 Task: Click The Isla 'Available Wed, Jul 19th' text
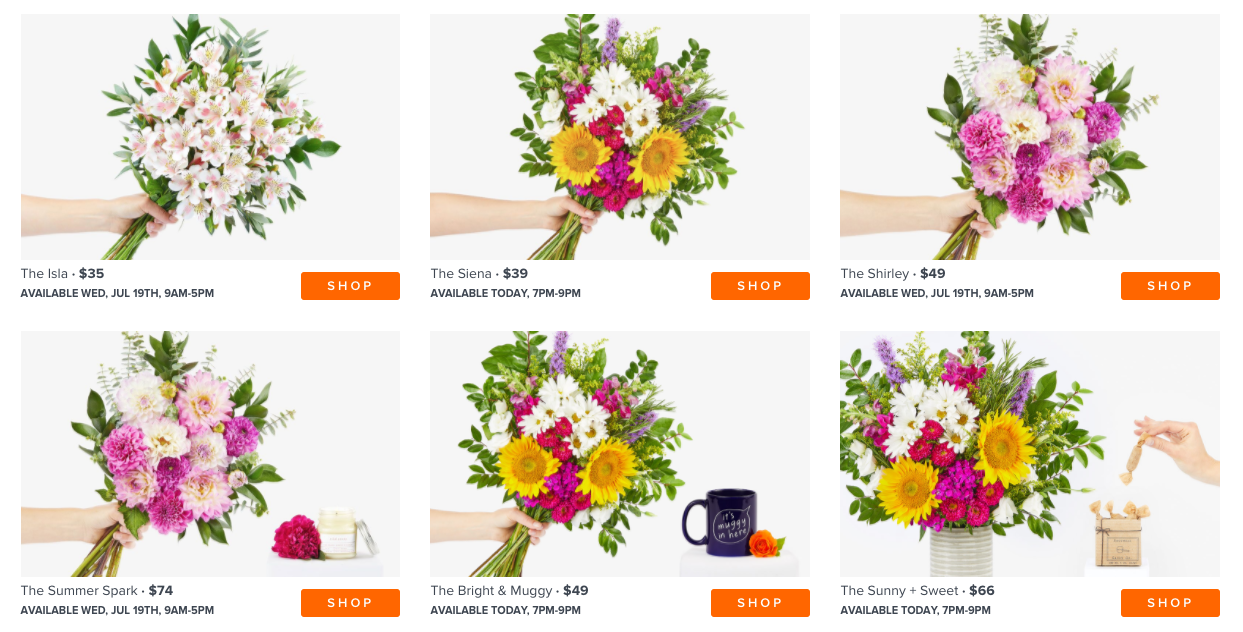117,294
